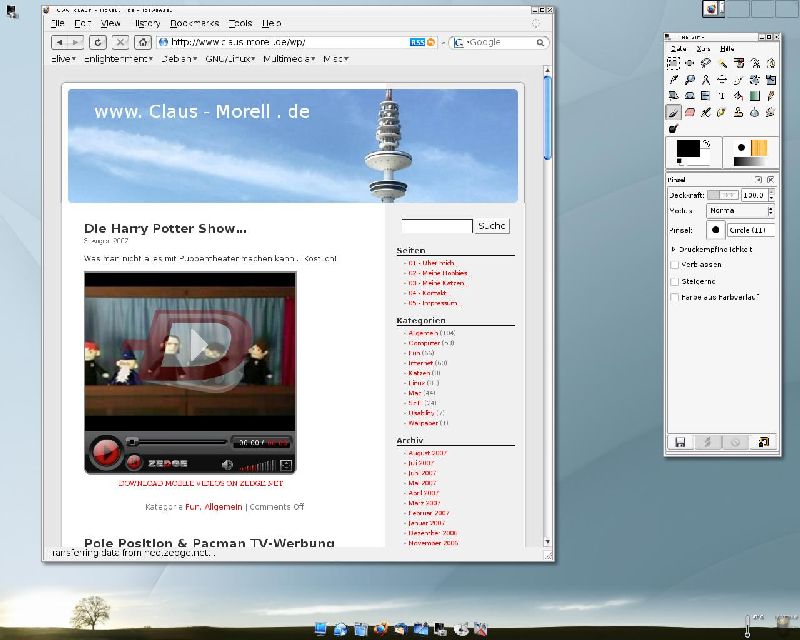This screenshot has height=640, width=800.
Task: Open the Enlightenment bookmarks dropdown
Action: 118,59
